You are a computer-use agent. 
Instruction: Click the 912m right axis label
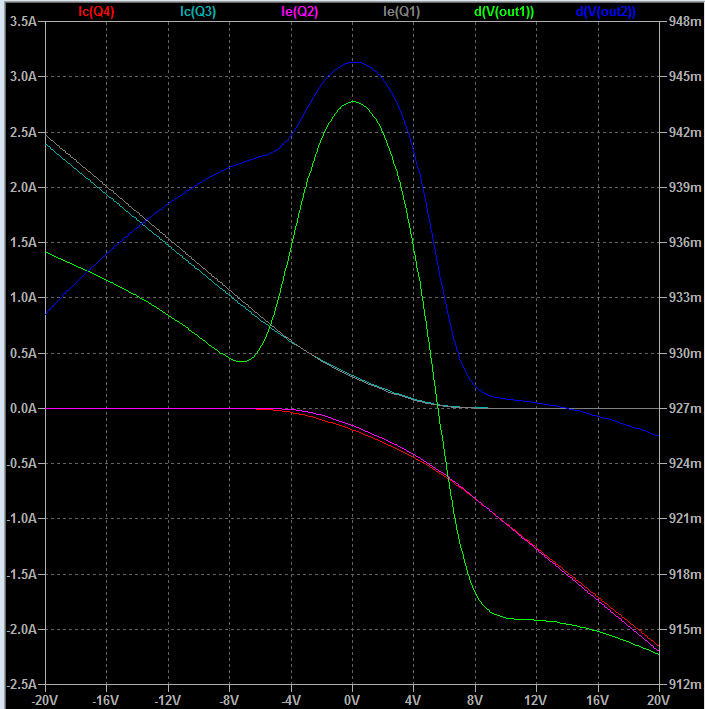click(x=685, y=685)
